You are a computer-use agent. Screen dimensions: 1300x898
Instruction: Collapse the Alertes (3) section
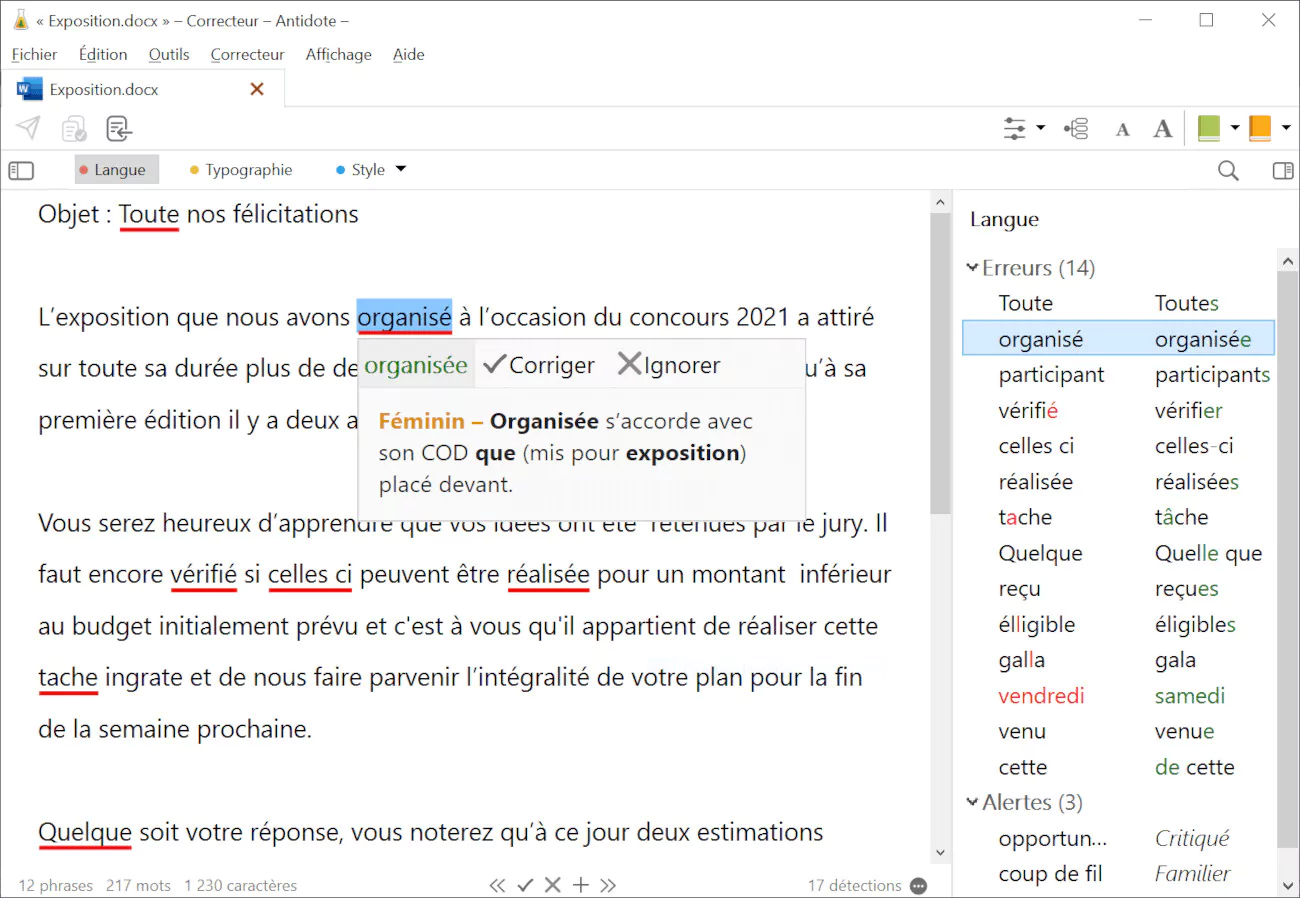click(x=972, y=802)
